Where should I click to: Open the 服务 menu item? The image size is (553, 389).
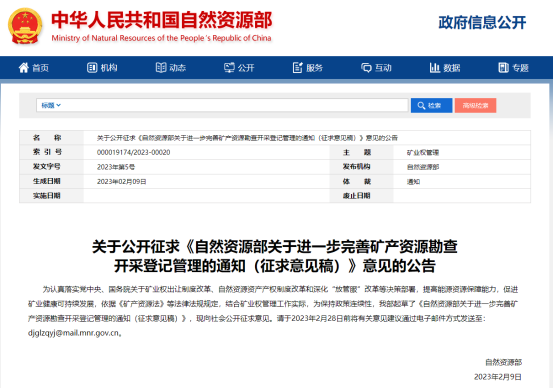[x=315, y=68]
